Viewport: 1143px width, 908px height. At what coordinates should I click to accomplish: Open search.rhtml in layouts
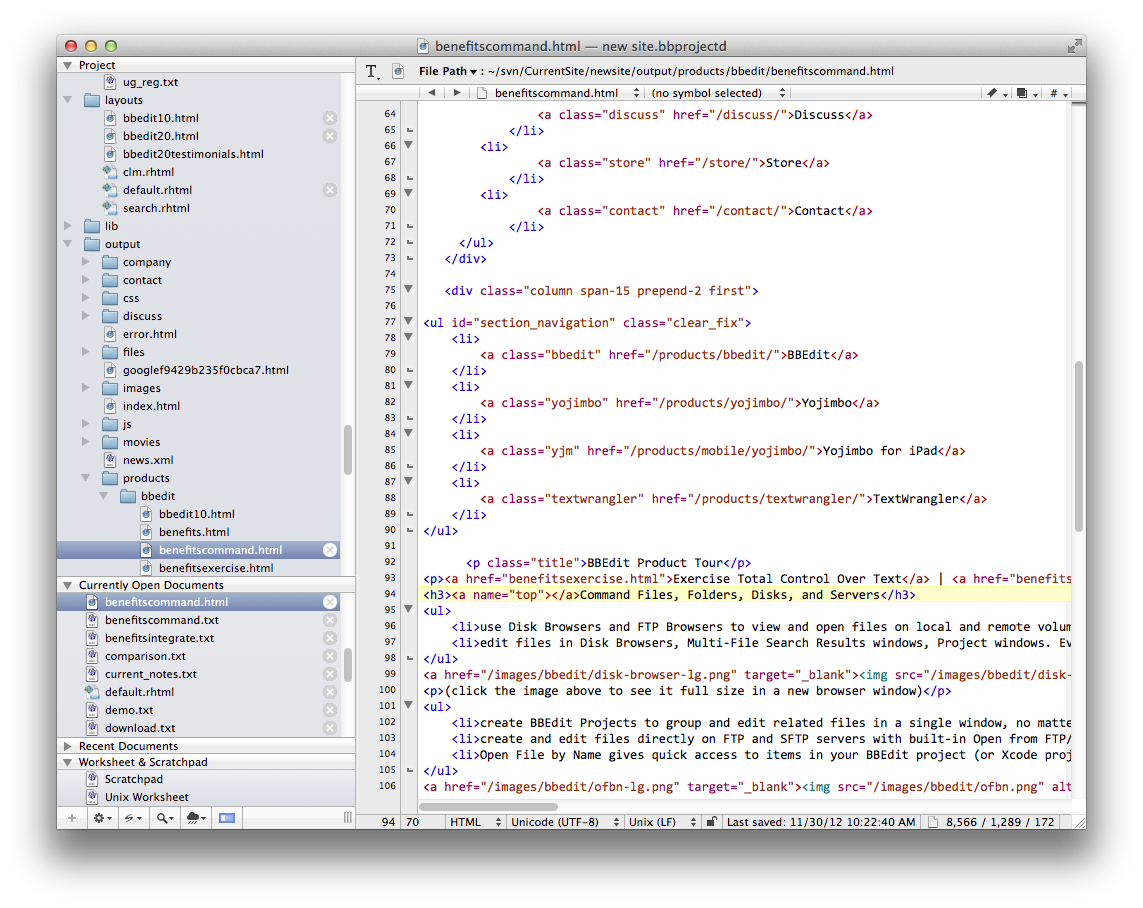156,208
